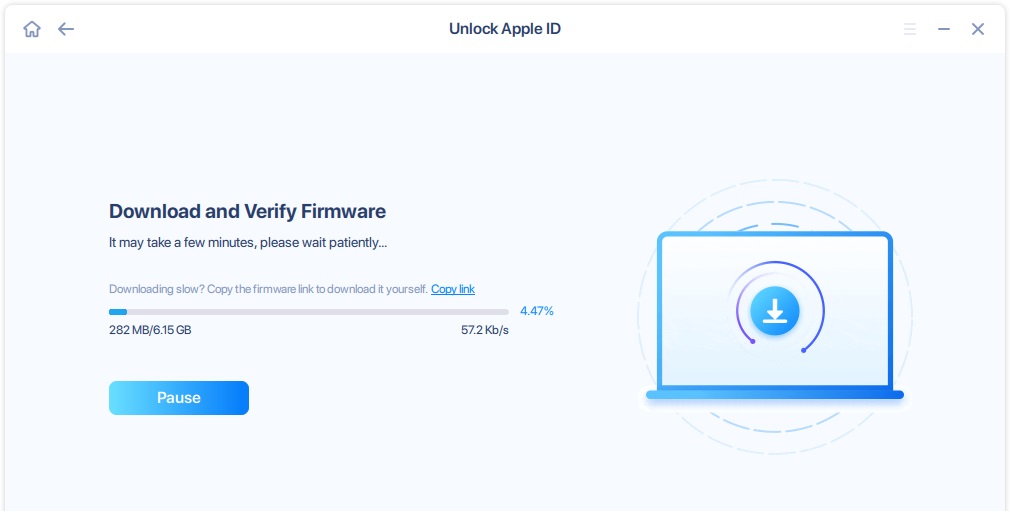Click the back arrow icon
The image size is (1010, 511).
click(x=66, y=29)
